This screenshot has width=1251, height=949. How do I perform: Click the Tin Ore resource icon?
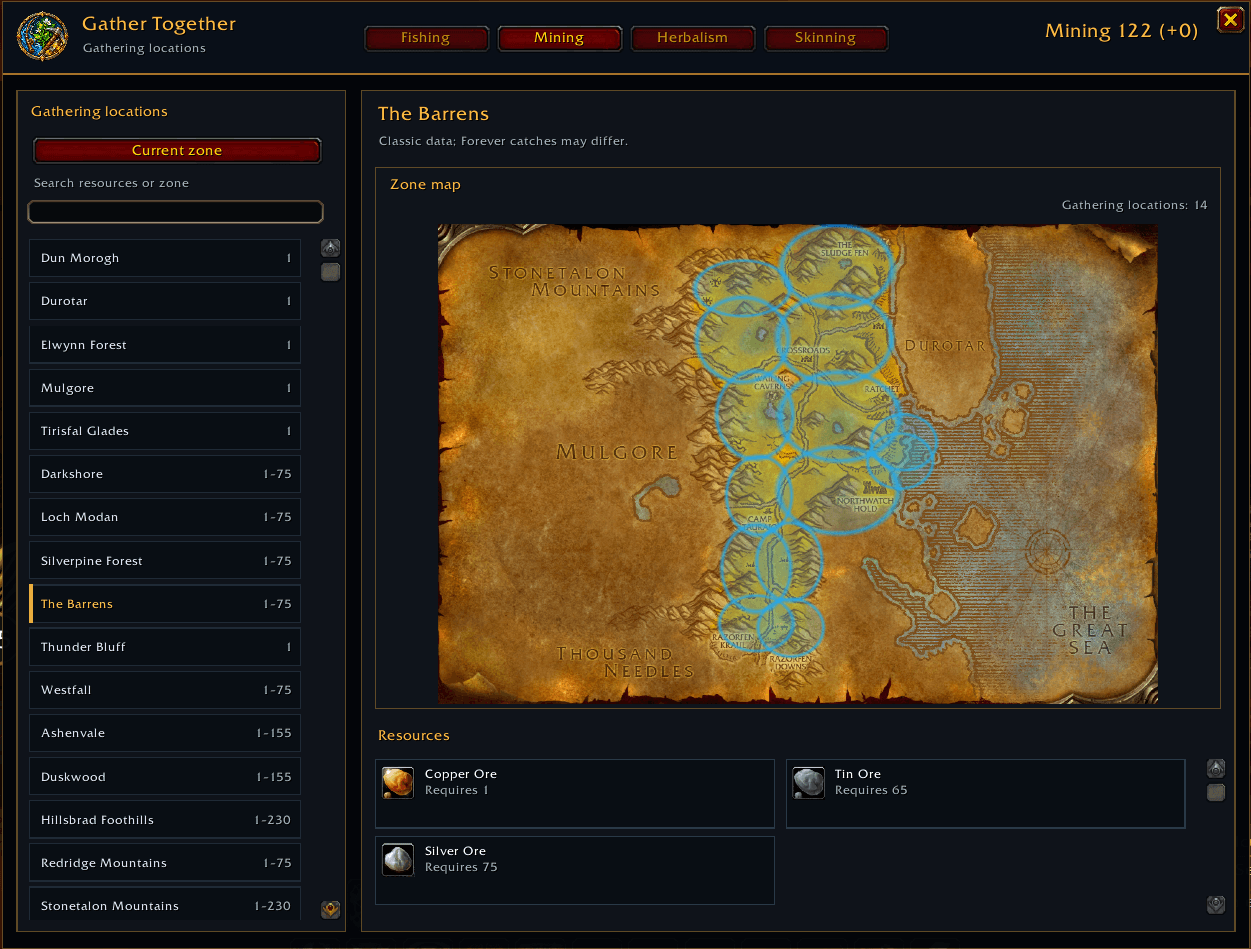(808, 782)
